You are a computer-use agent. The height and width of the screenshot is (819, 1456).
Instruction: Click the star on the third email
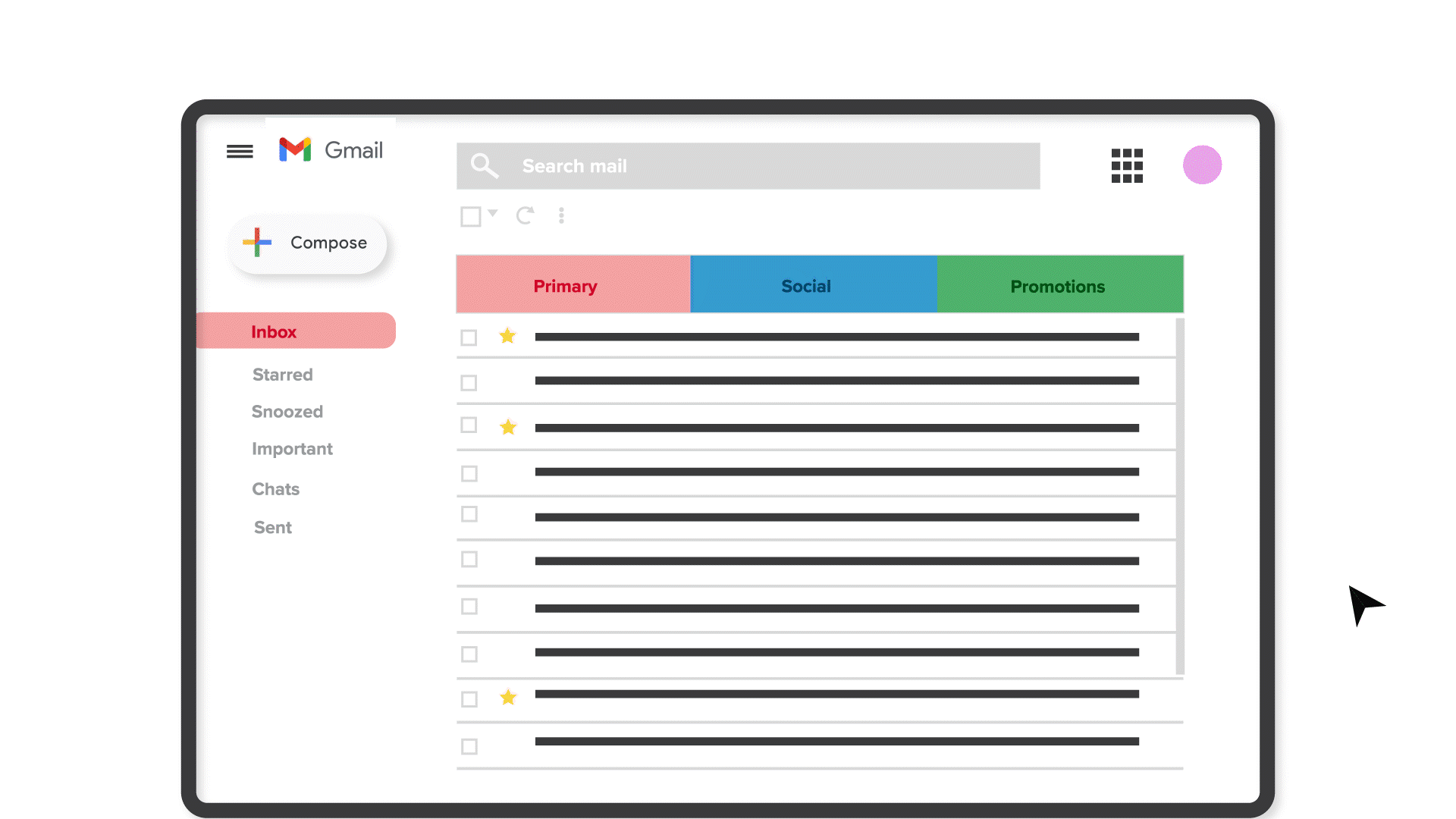click(508, 427)
